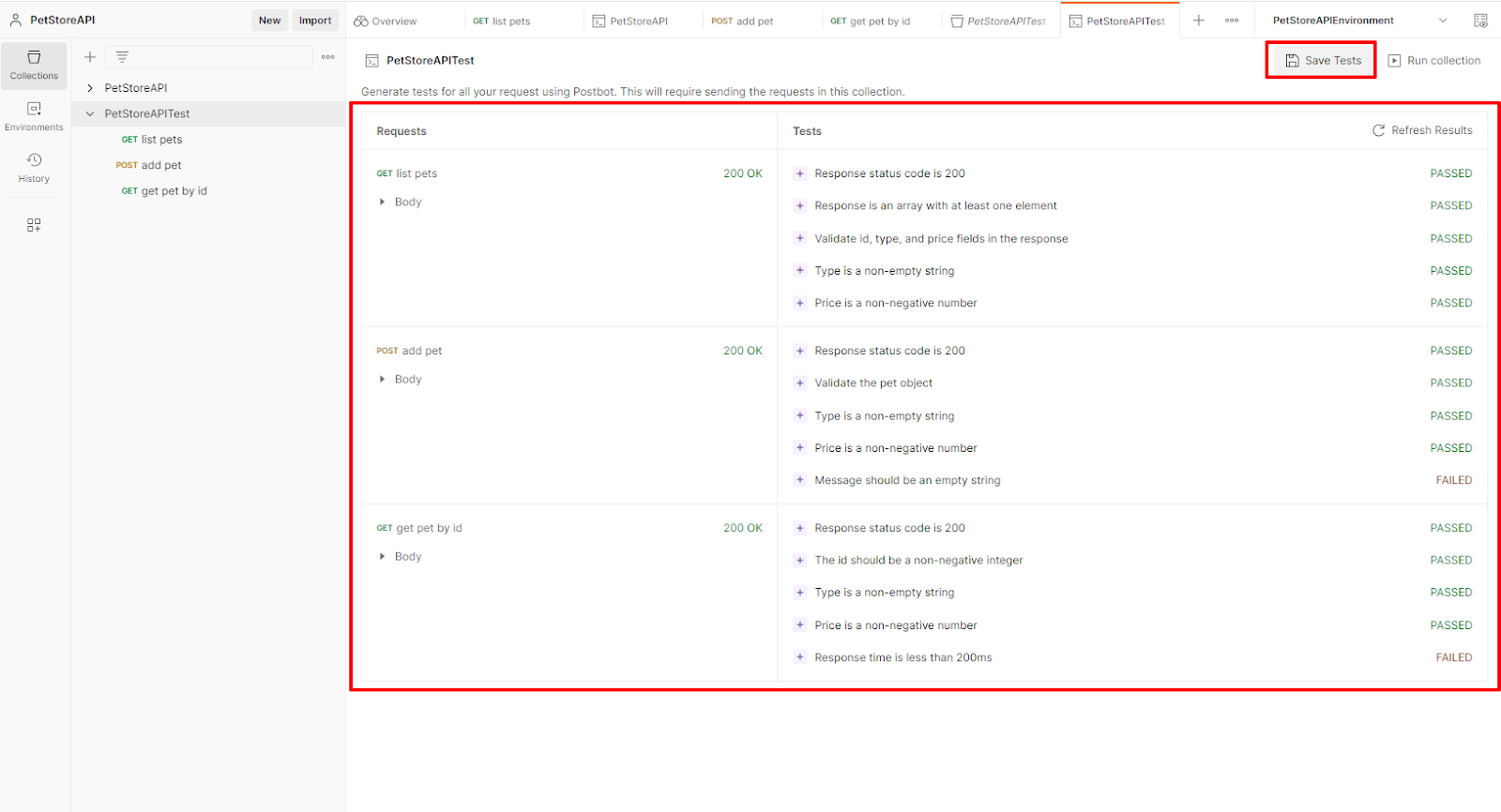Expand Body under add pet request
Viewport: 1501px width, 812px height.
pyautogui.click(x=382, y=379)
